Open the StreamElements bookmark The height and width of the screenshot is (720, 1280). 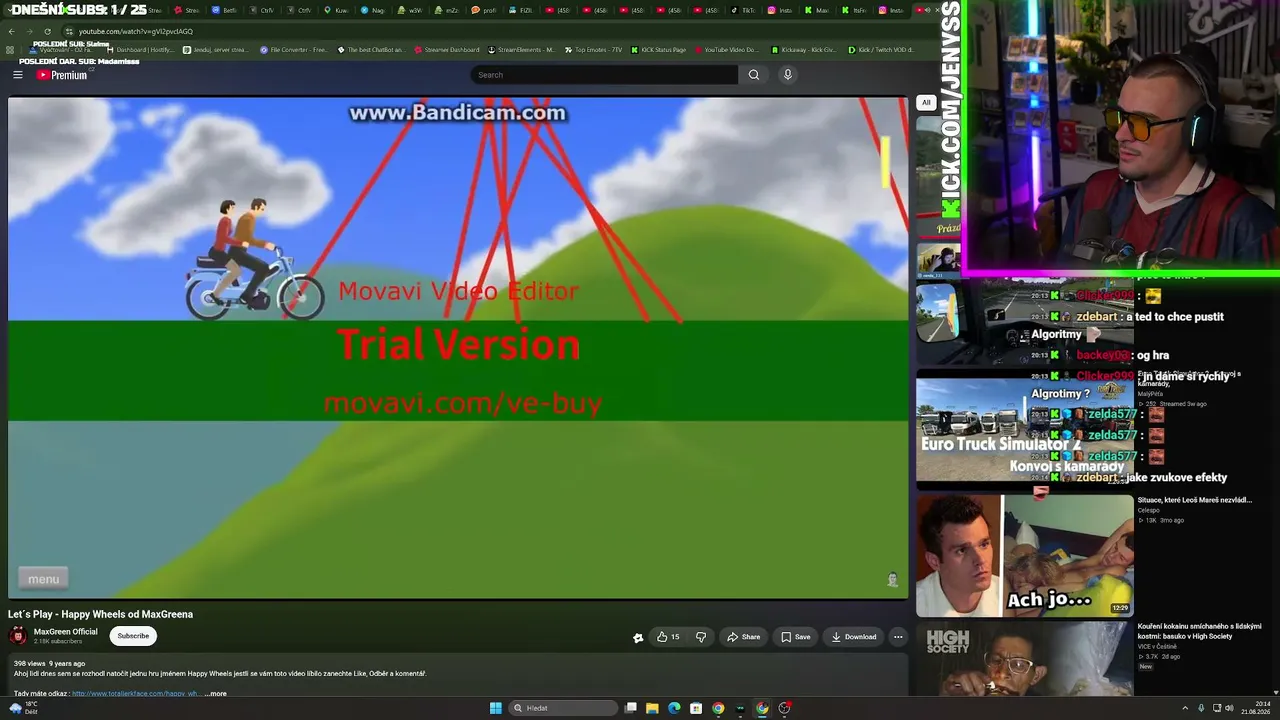point(521,50)
